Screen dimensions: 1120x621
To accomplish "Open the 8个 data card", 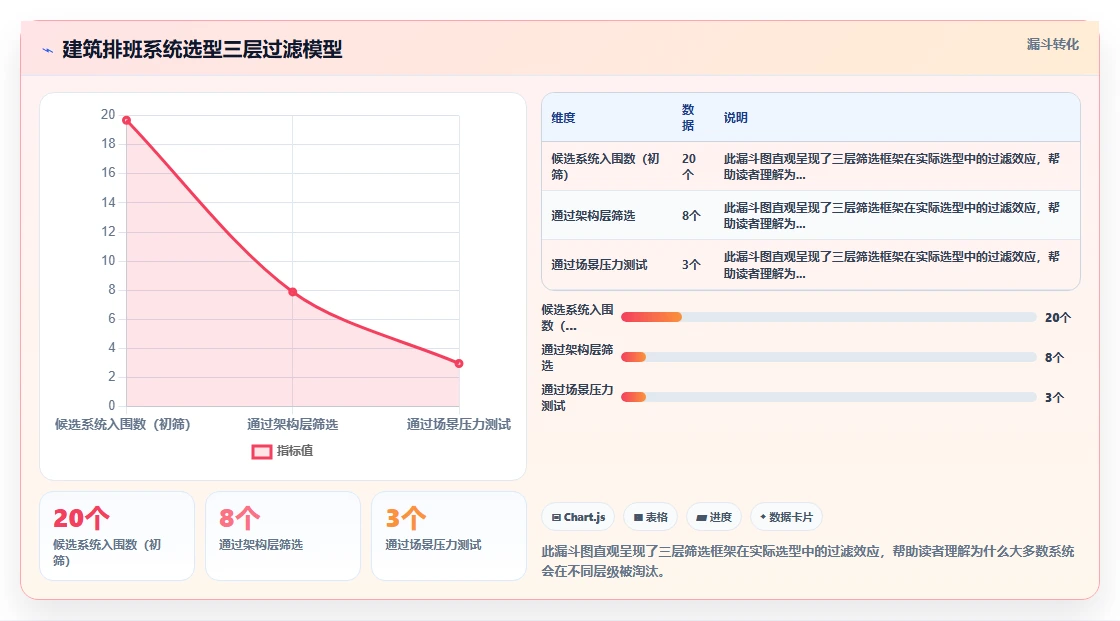I will 283,536.
